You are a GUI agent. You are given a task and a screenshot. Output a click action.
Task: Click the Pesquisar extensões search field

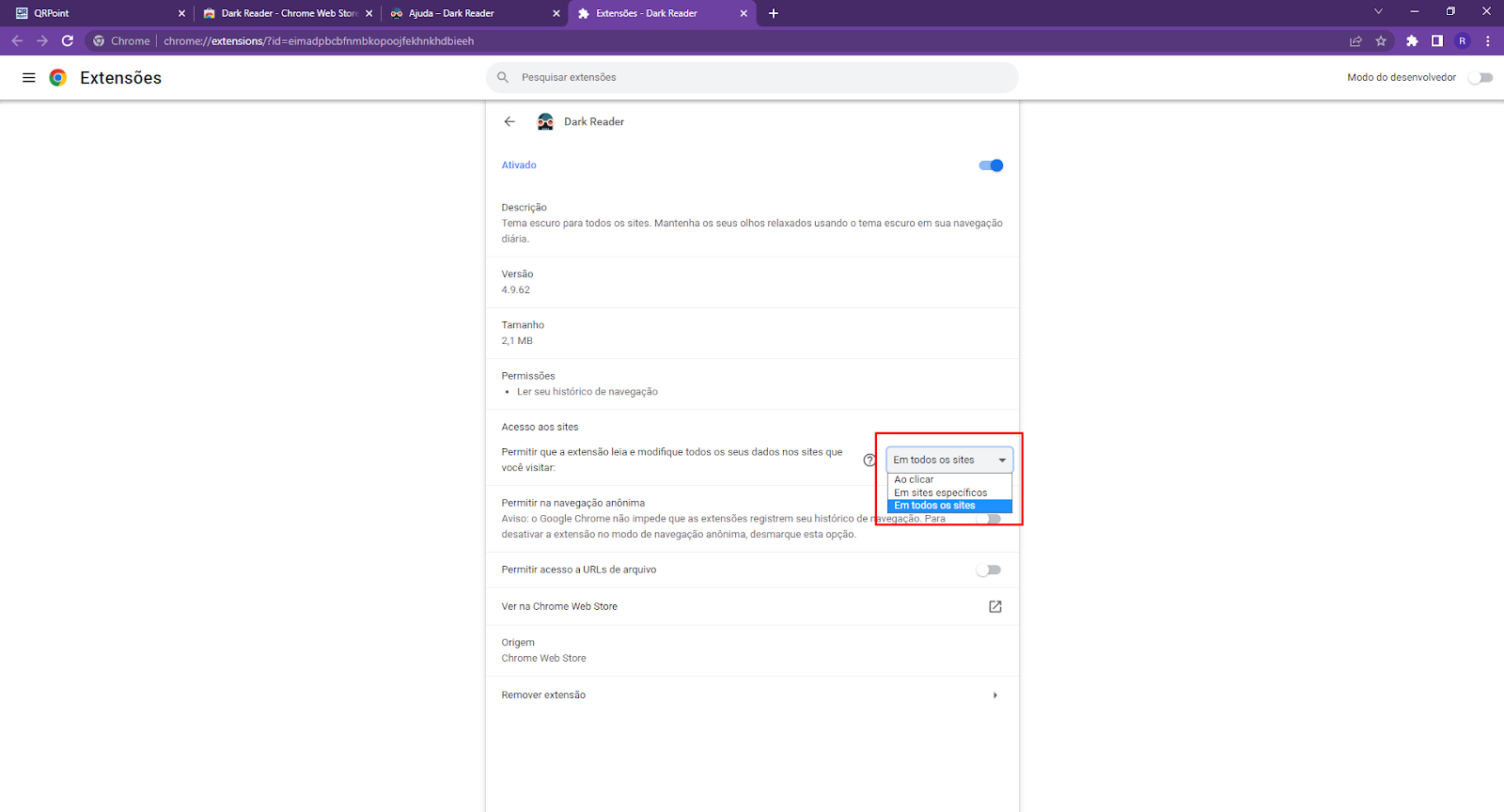[x=752, y=78]
